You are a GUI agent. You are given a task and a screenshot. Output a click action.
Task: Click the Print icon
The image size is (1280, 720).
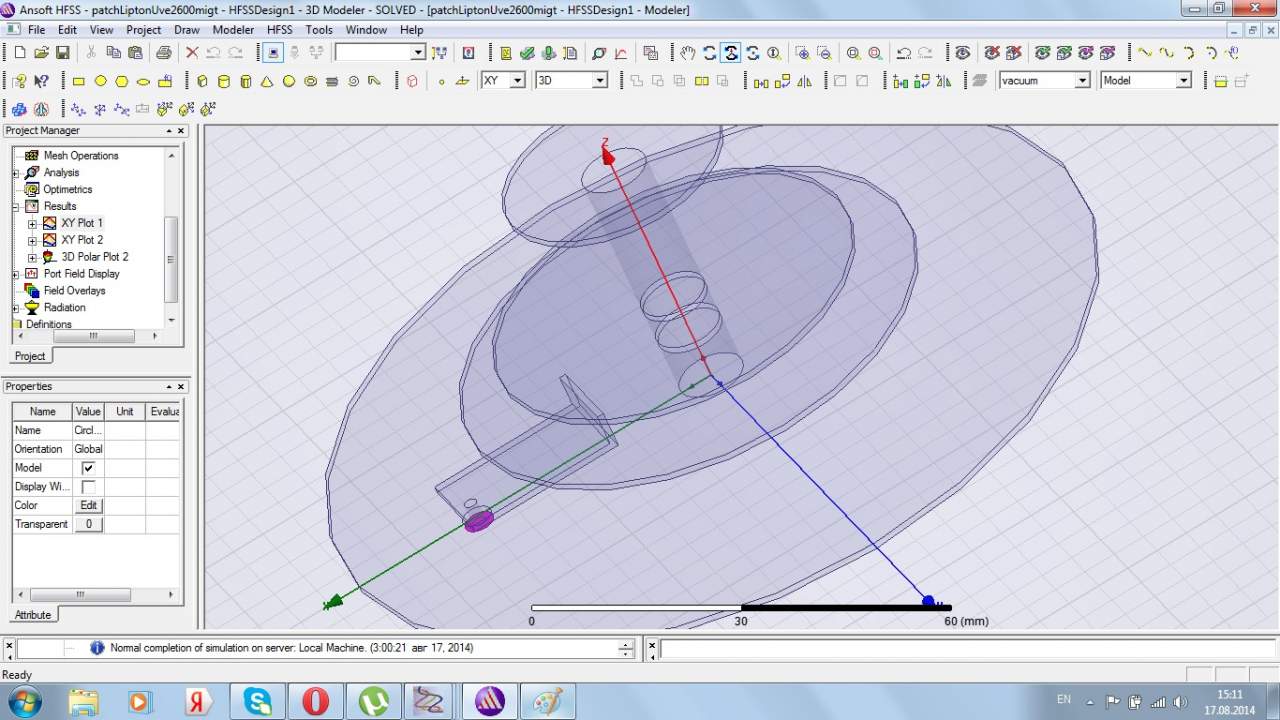point(163,53)
